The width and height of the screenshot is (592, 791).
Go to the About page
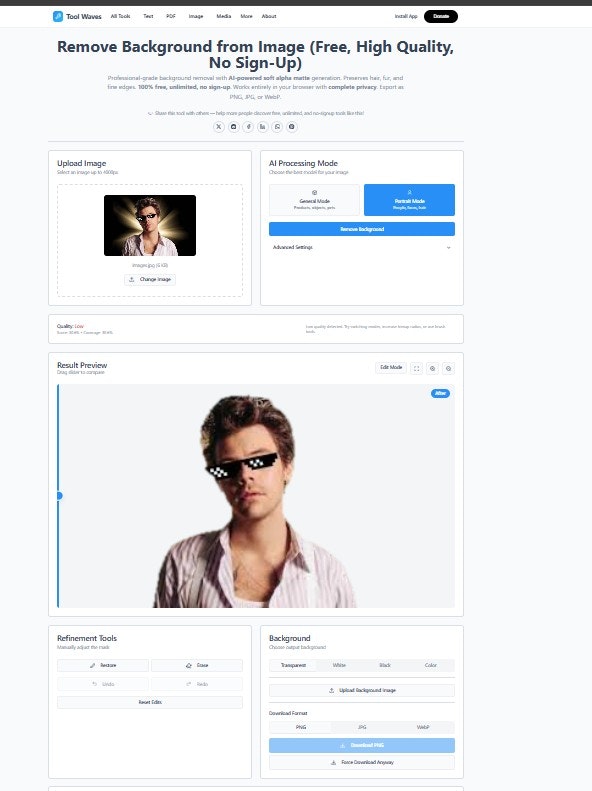tap(269, 16)
